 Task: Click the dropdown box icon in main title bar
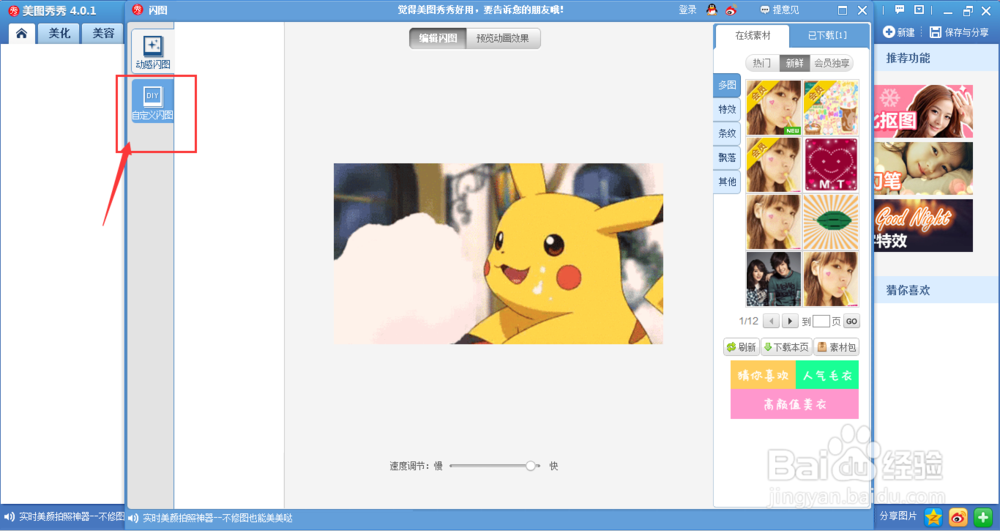[x=919, y=10]
